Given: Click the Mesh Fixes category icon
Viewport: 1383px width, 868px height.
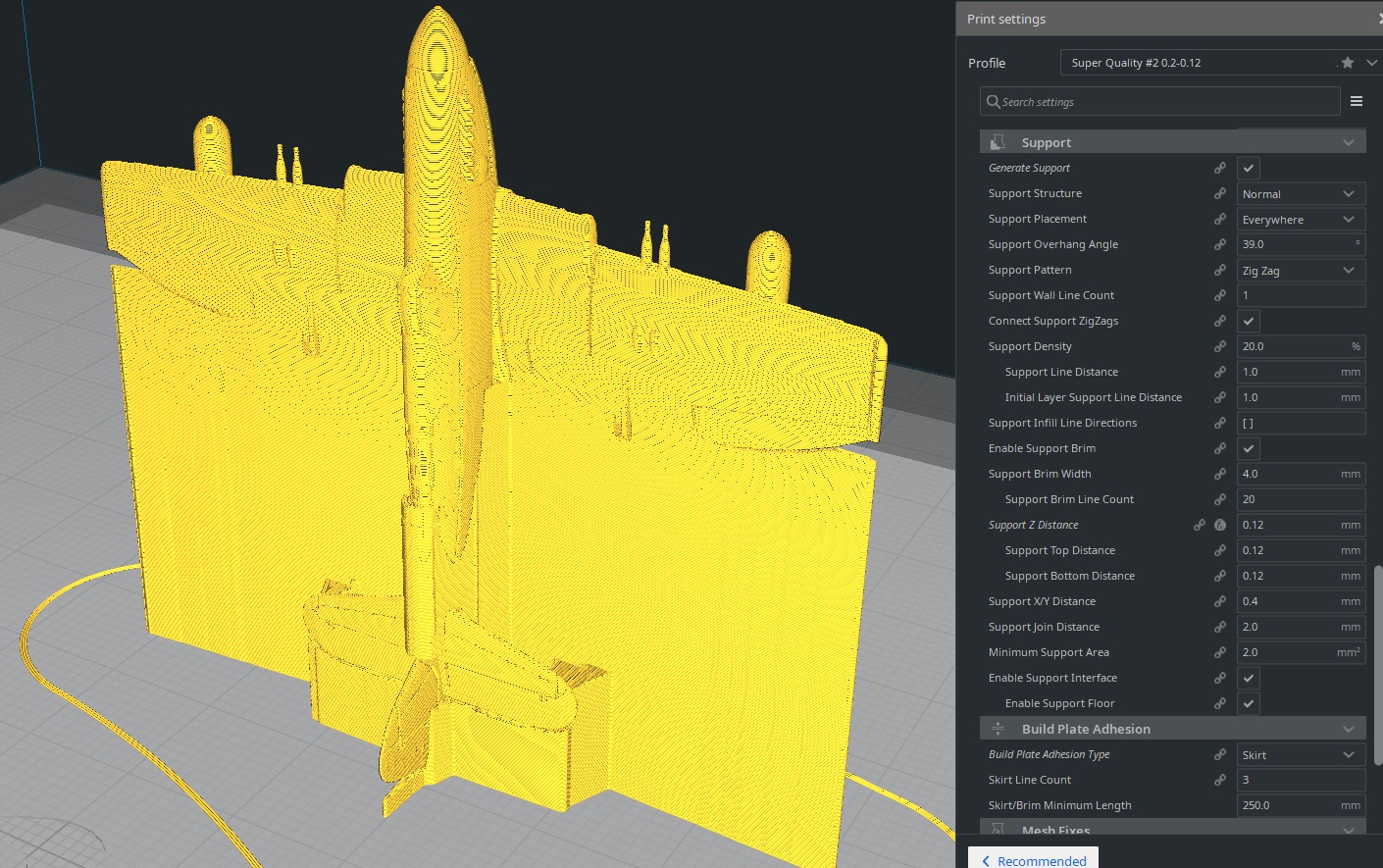Looking at the screenshot, I should point(998,830).
